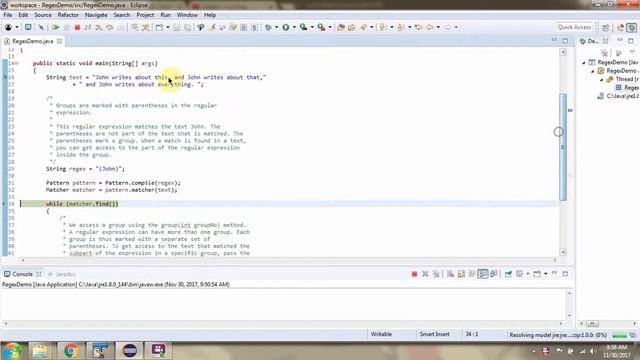Open the Back history dropdown arrow
Viewport: 640px width, 360px height.
click(x=438, y=27)
